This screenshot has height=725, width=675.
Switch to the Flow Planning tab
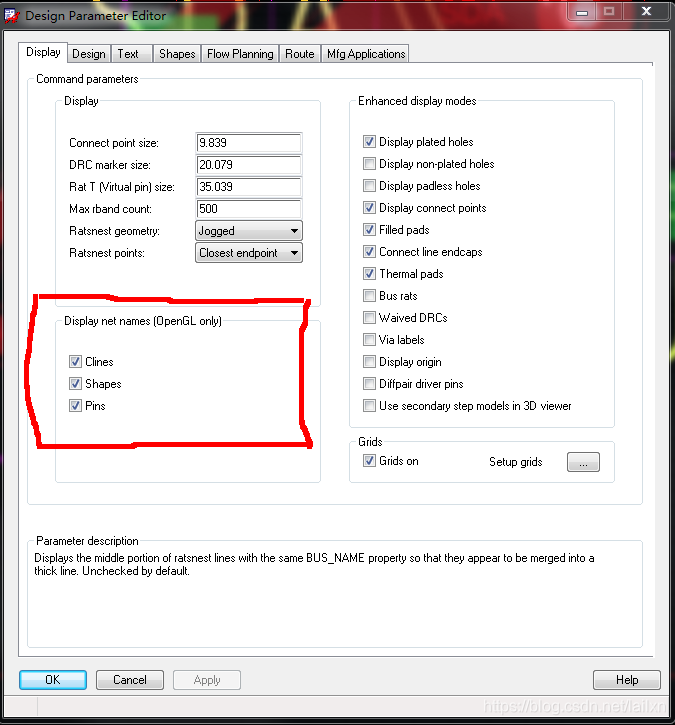point(240,54)
